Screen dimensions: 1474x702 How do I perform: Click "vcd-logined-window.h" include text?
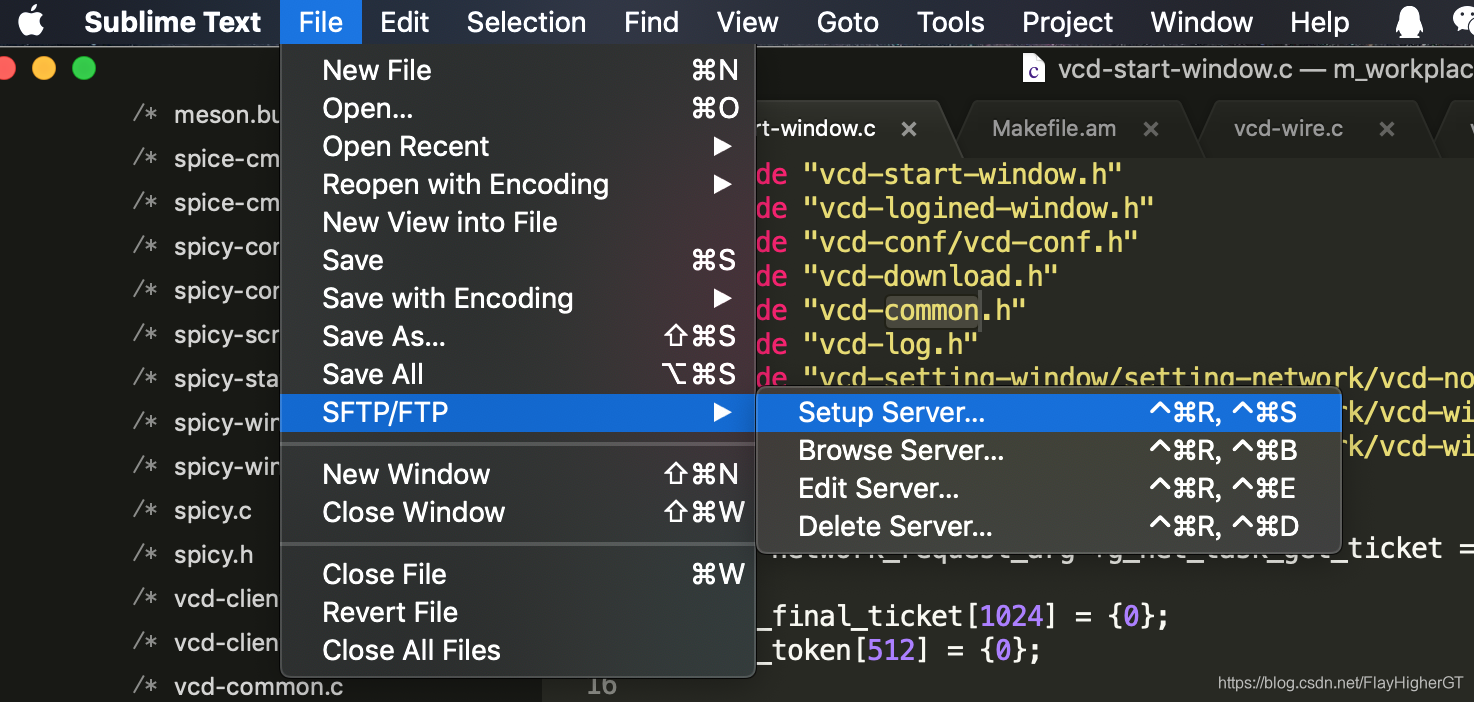[x=978, y=208]
